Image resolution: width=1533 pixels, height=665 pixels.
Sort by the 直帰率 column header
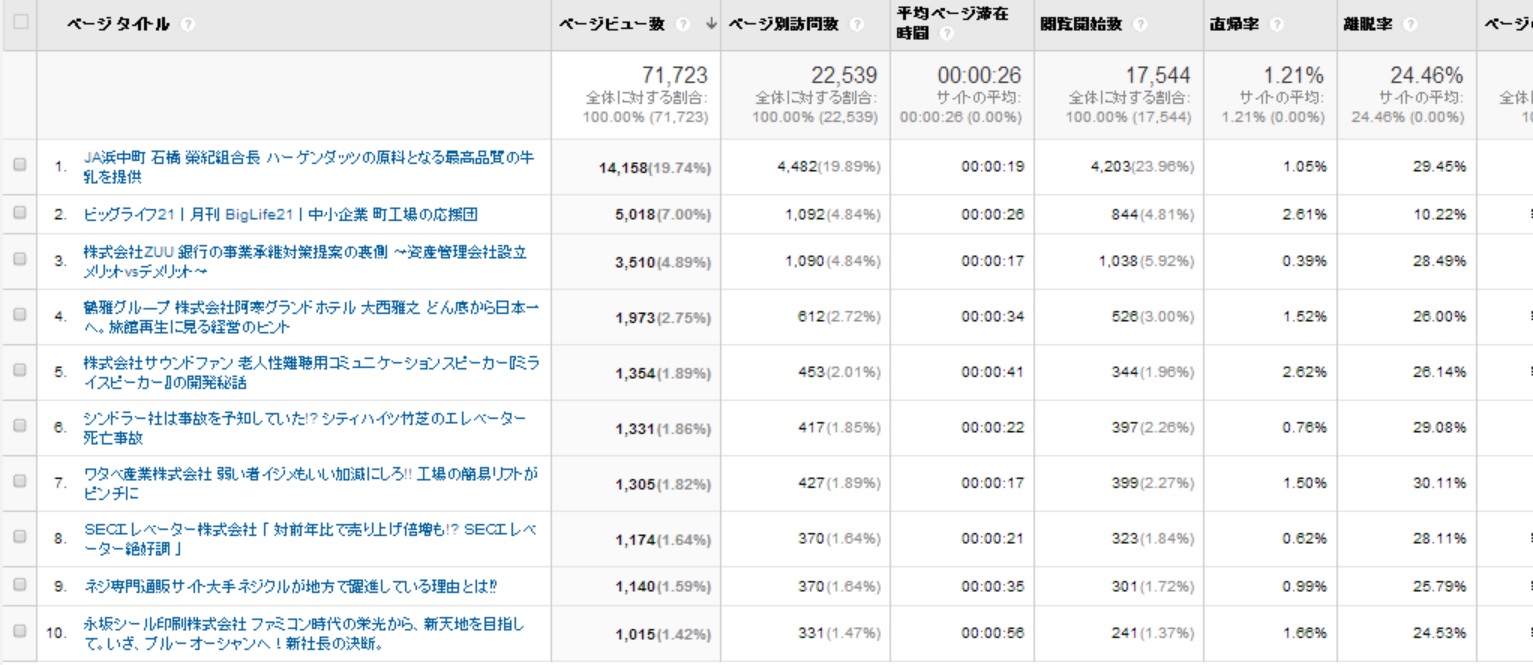click(x=1233, y=24)
